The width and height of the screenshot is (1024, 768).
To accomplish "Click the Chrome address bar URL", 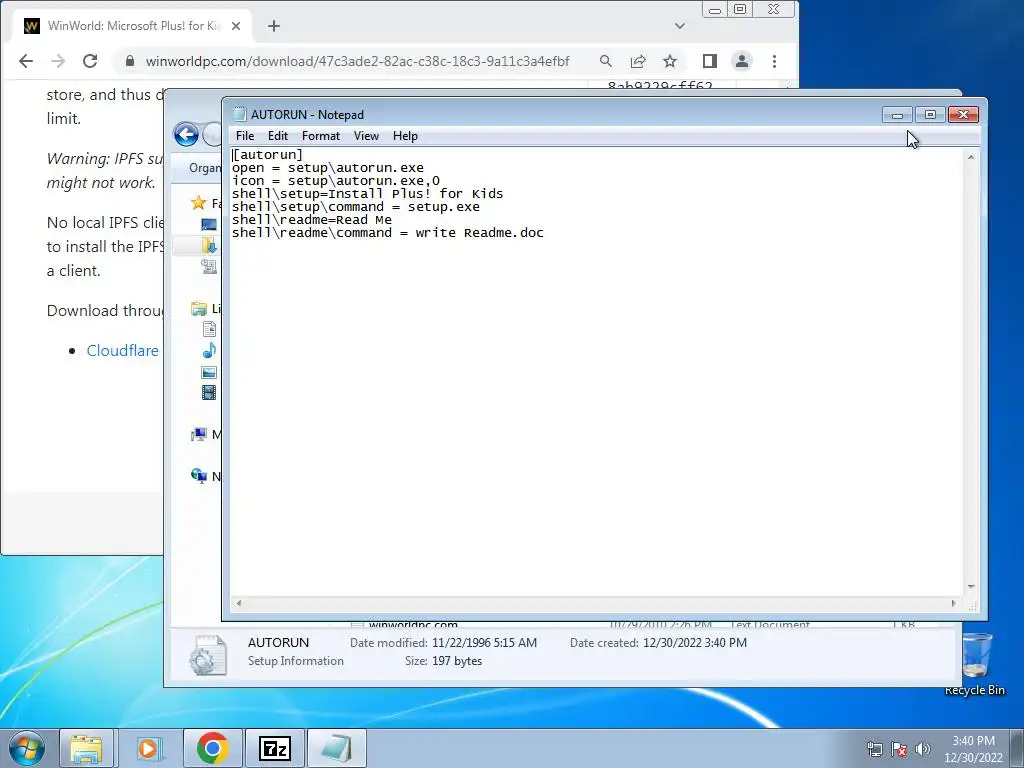I will click(357, 61).
